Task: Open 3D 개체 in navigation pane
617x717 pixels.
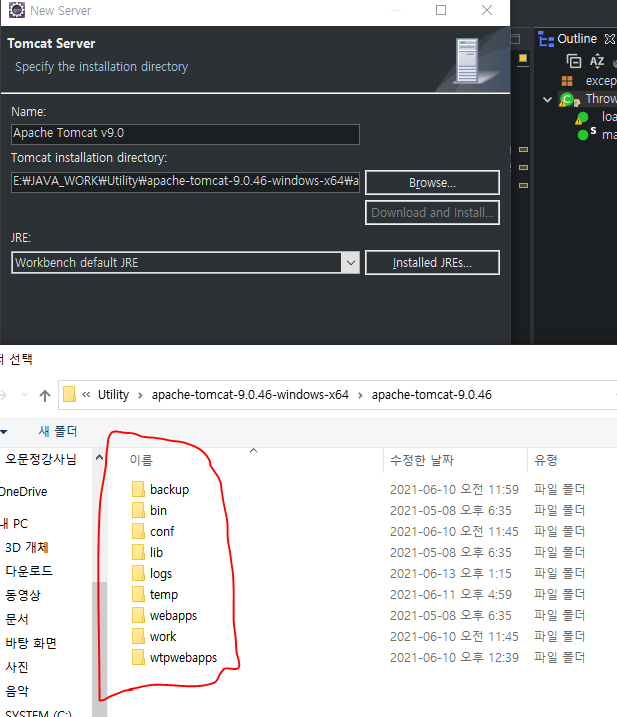Action: tap(27, 547)
